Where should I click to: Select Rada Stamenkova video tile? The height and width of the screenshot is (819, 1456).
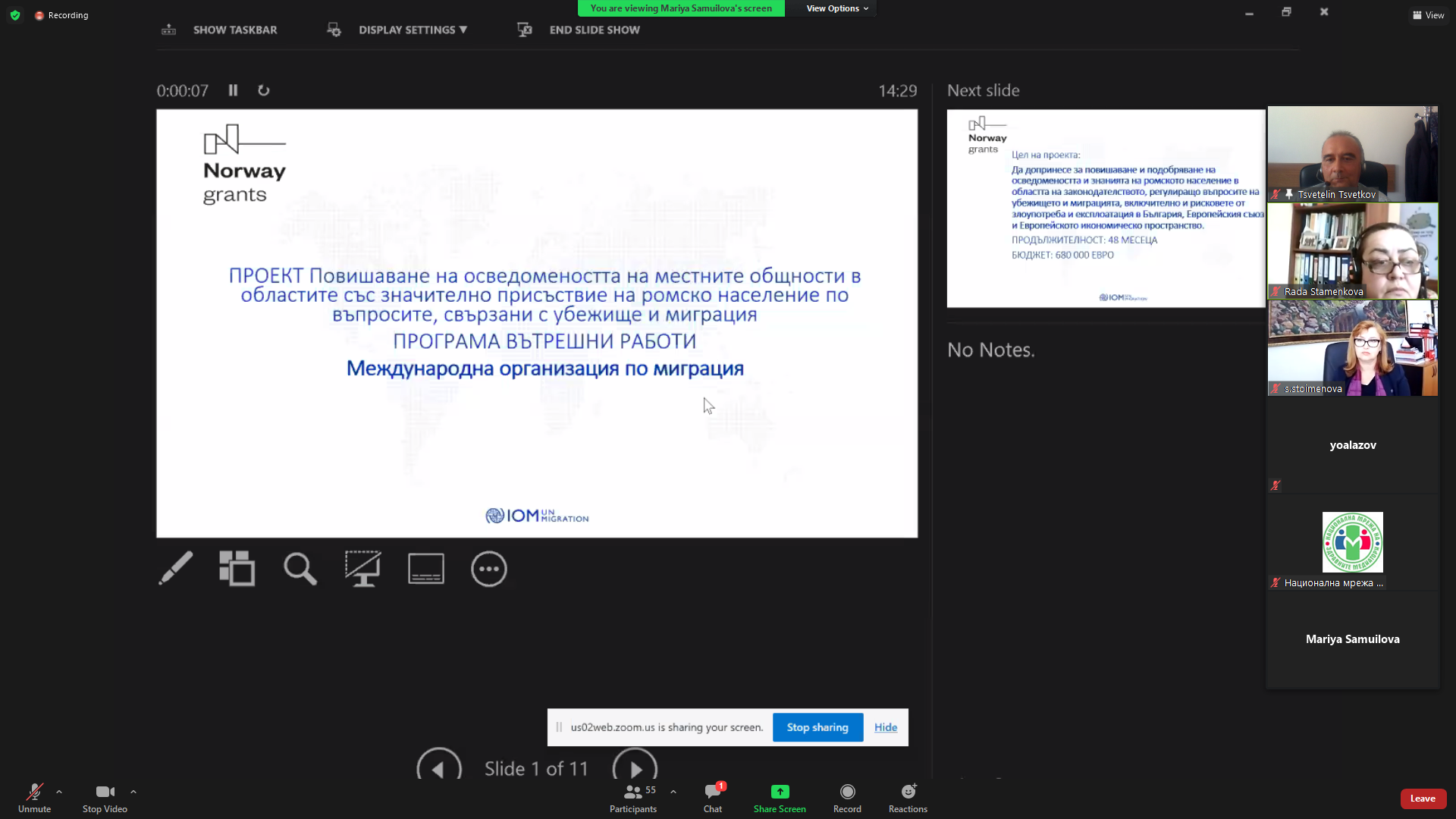tap(1352, 251)
